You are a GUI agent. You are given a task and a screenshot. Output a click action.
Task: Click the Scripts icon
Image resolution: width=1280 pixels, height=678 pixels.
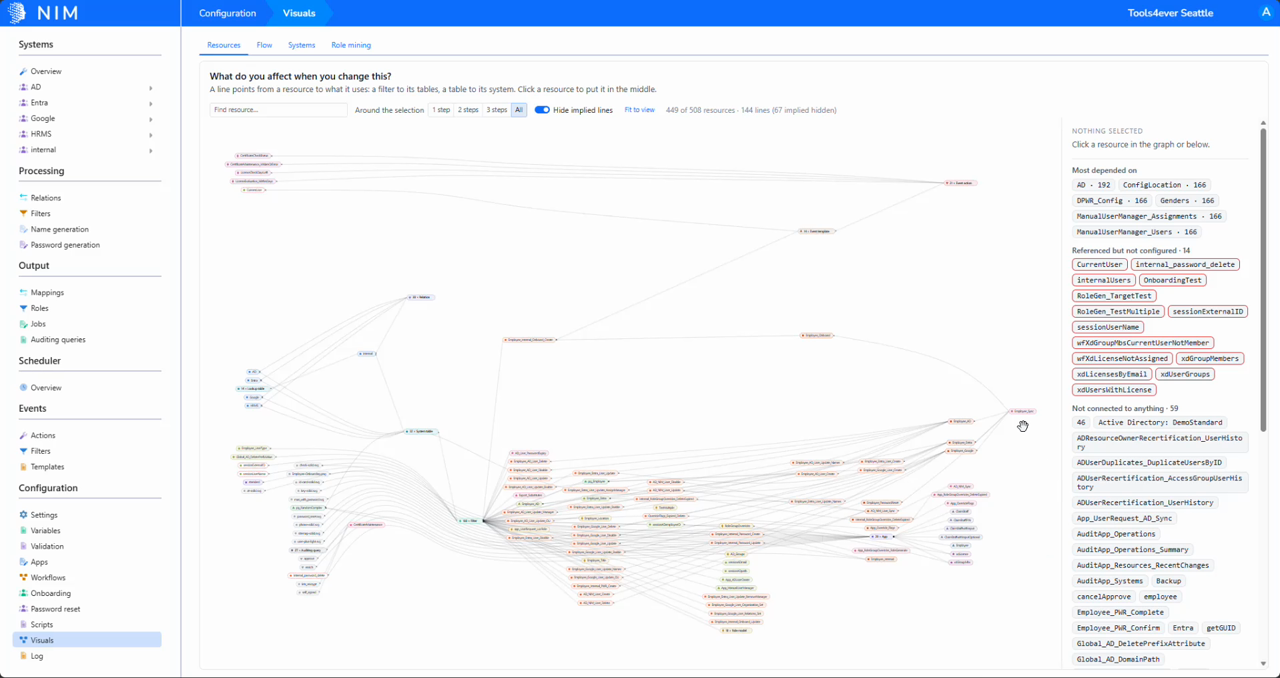point(23,624)
